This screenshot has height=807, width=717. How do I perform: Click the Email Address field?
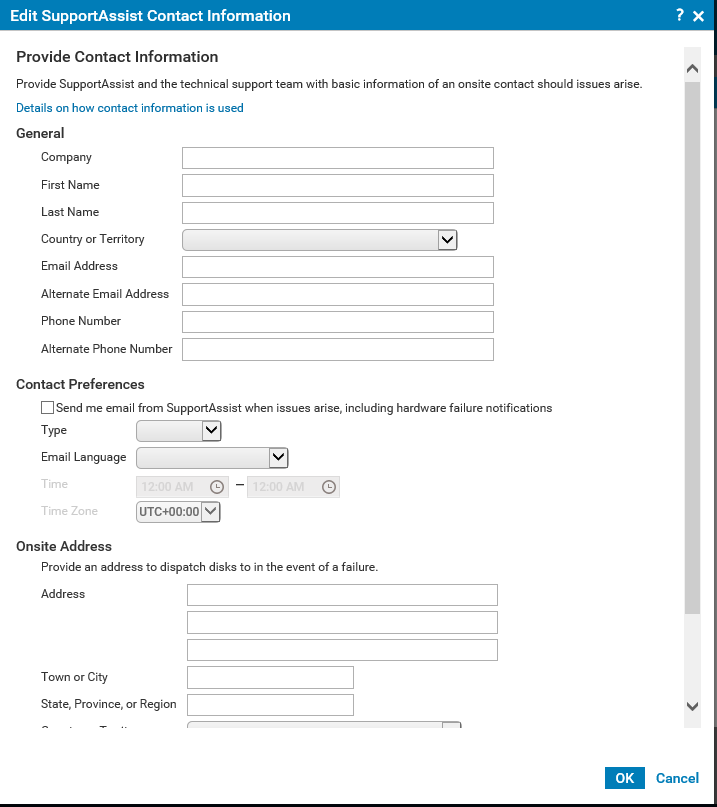337,266
